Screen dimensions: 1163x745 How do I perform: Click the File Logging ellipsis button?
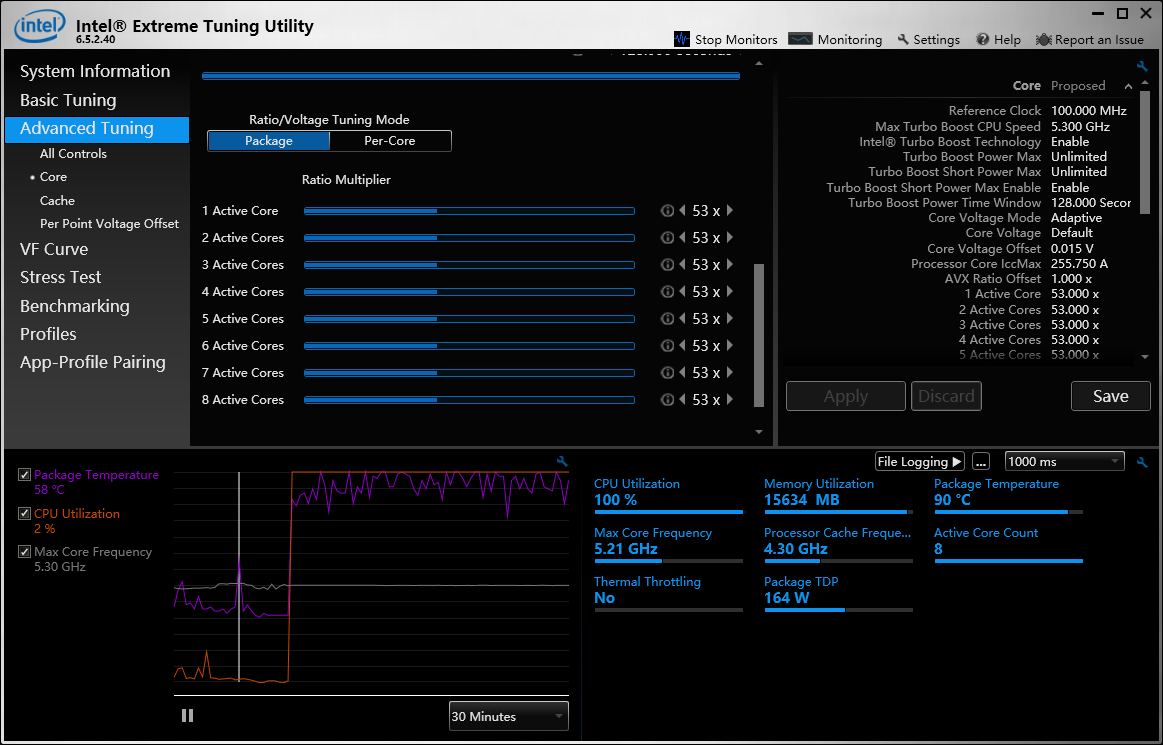click(x=981, y=462)
